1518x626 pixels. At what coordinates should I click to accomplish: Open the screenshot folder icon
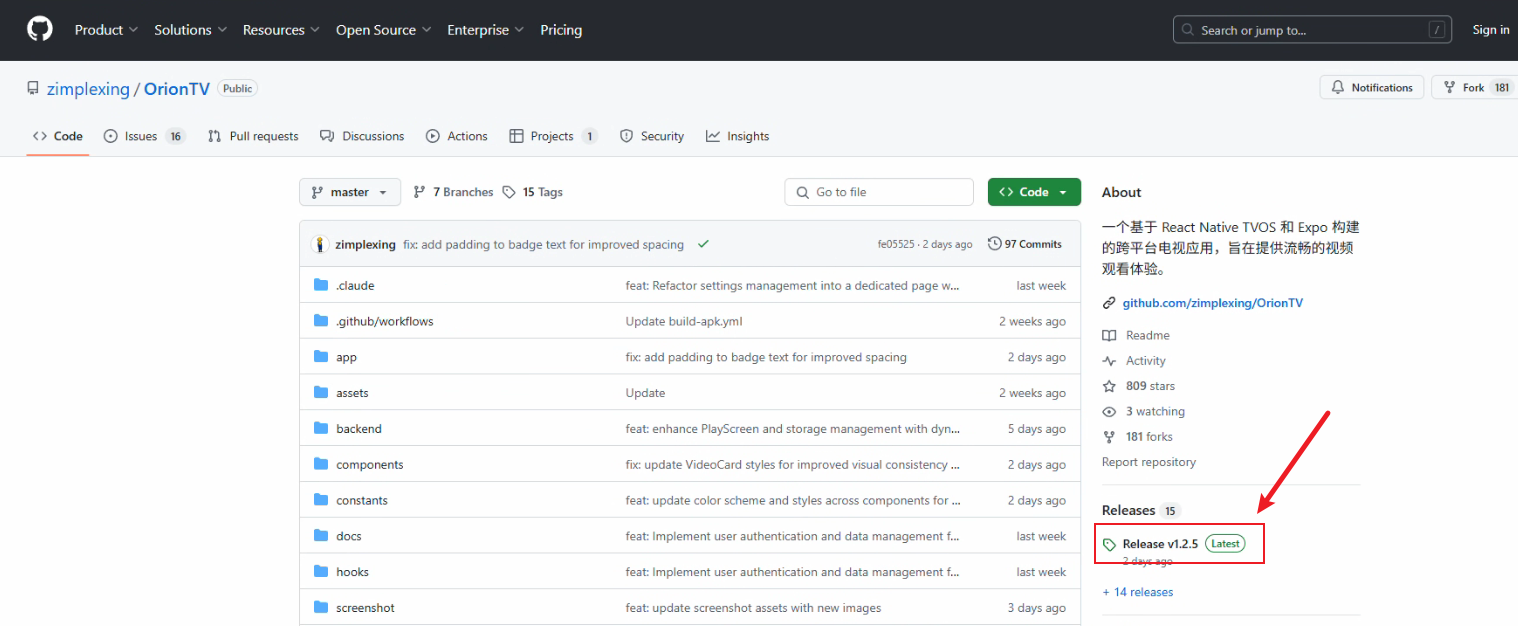pyautogui.click(x=321, y=608)
